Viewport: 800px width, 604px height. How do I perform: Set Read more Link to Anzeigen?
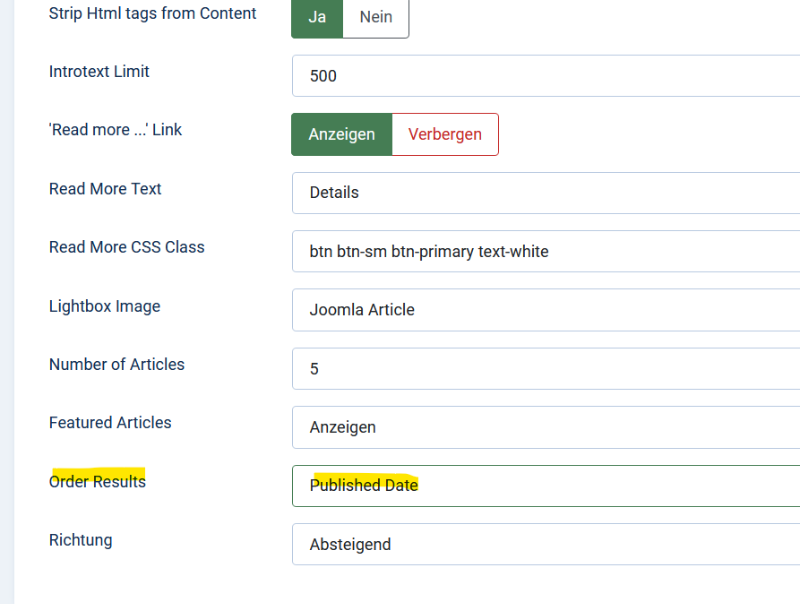pos(342,134)
